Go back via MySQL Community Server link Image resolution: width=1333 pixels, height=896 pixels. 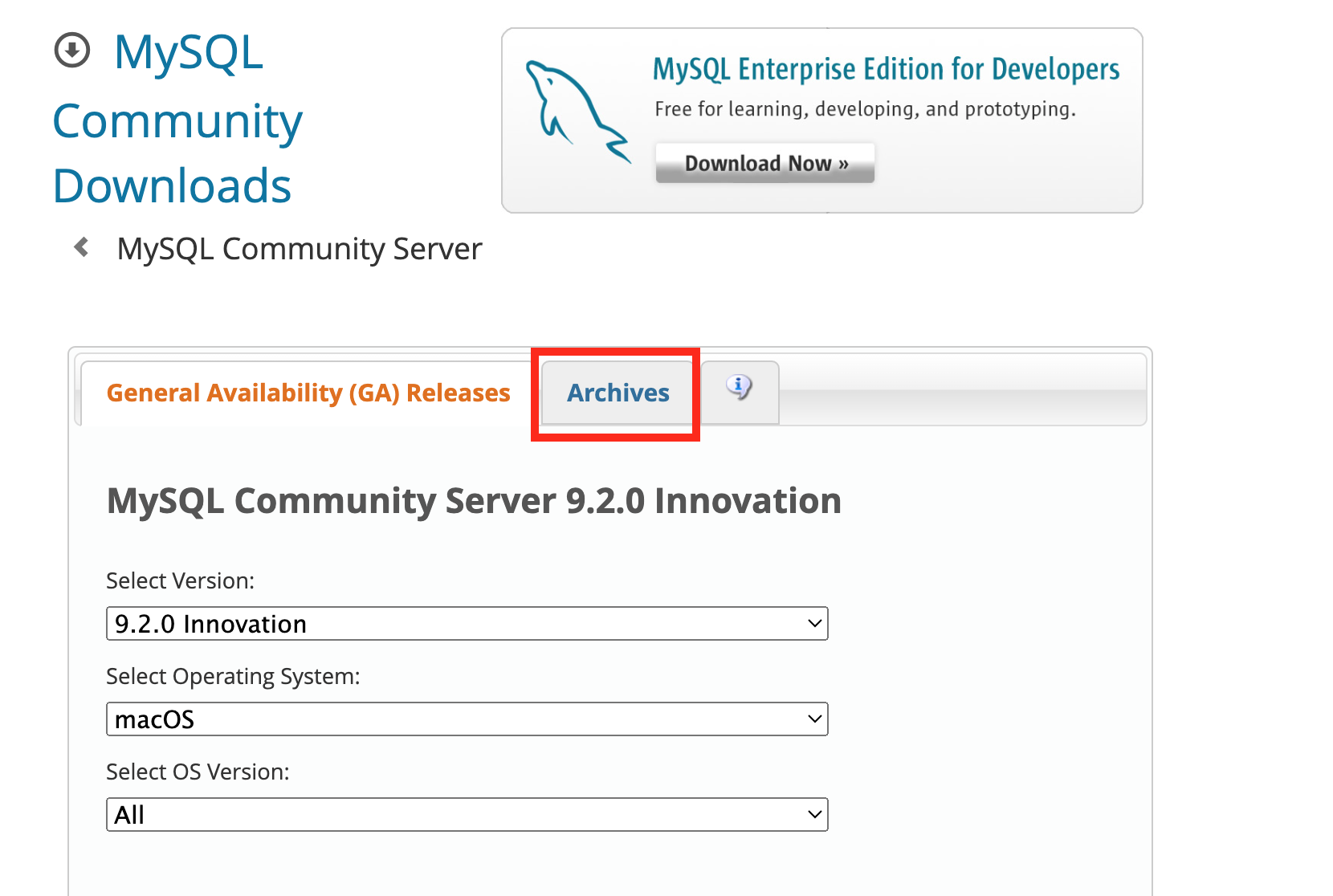(x=300, y=249)
